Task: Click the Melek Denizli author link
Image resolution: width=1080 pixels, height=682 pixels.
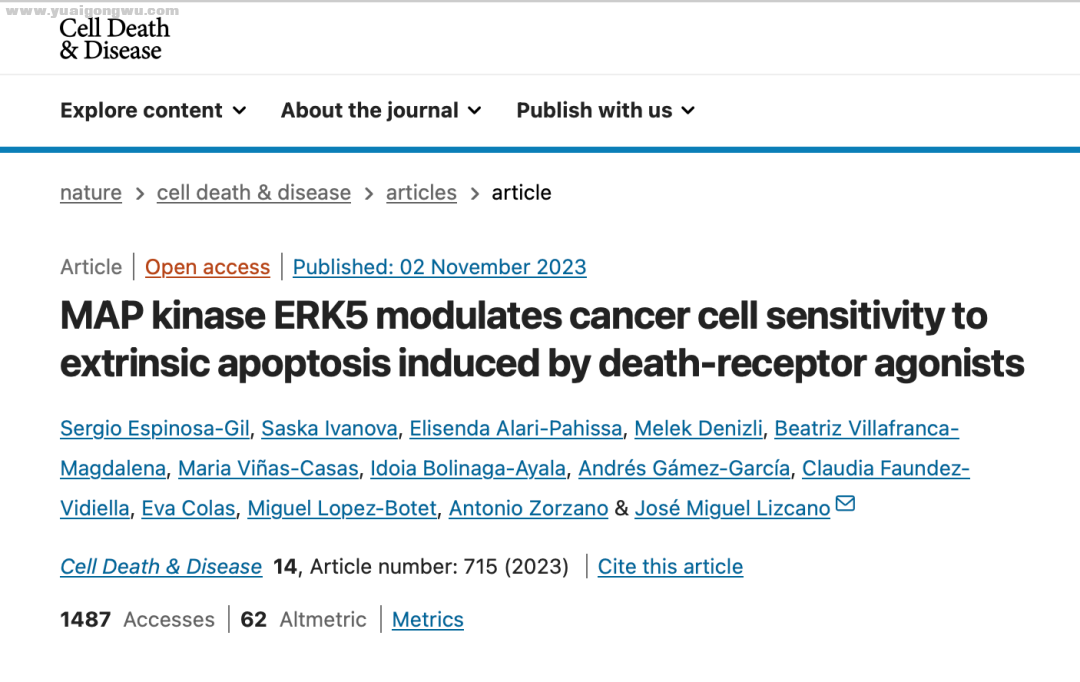Action: [698, 428]
